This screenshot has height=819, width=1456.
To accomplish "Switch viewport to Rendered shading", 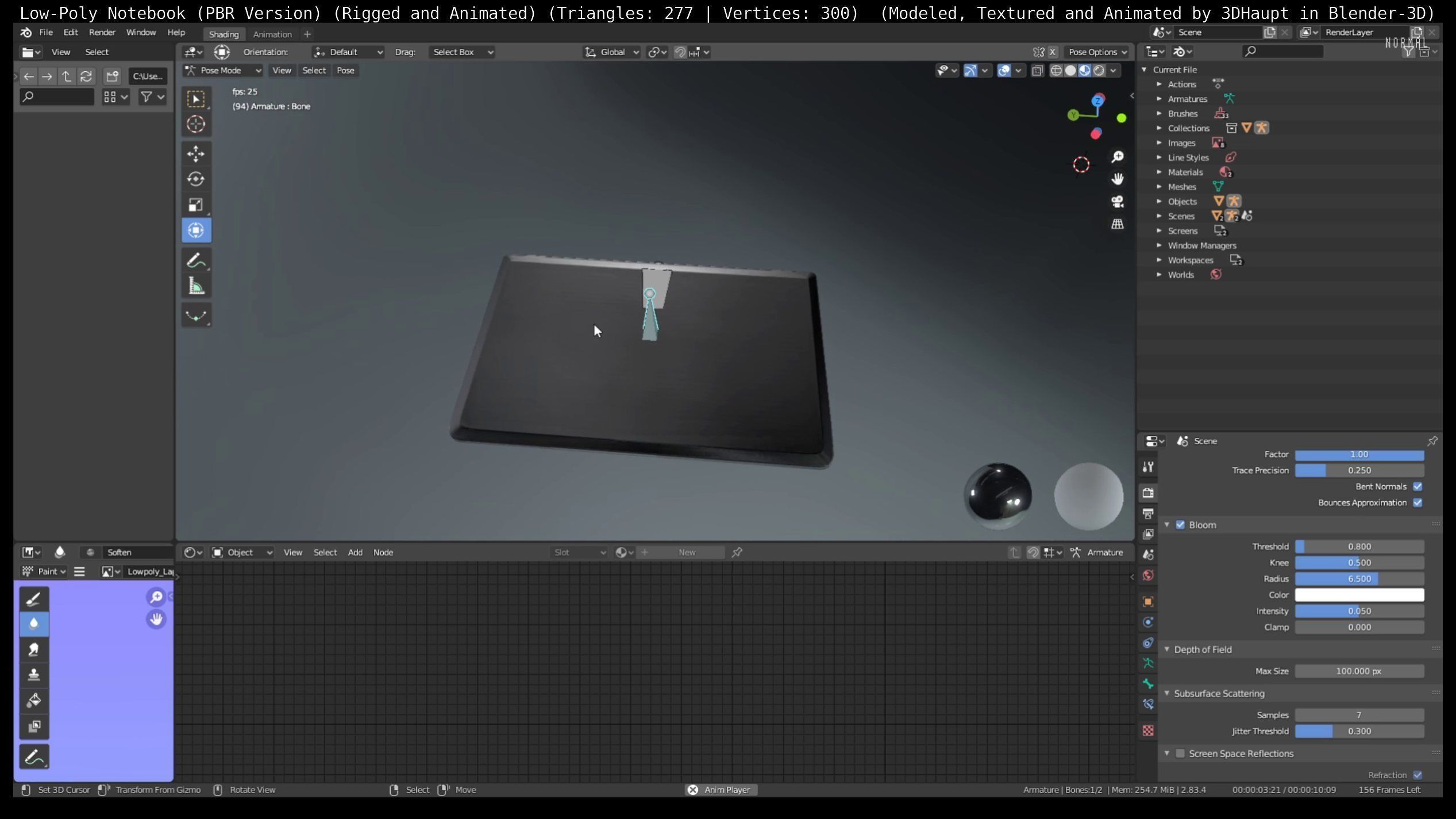I will (1099, 70).
